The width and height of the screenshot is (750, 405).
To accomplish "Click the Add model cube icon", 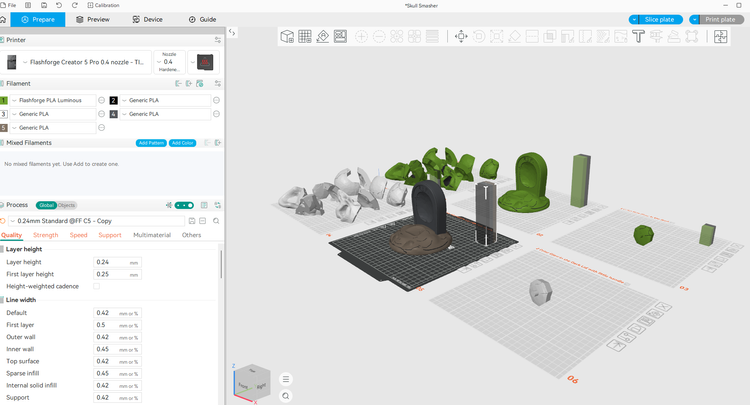I will (x=287, y=36).
